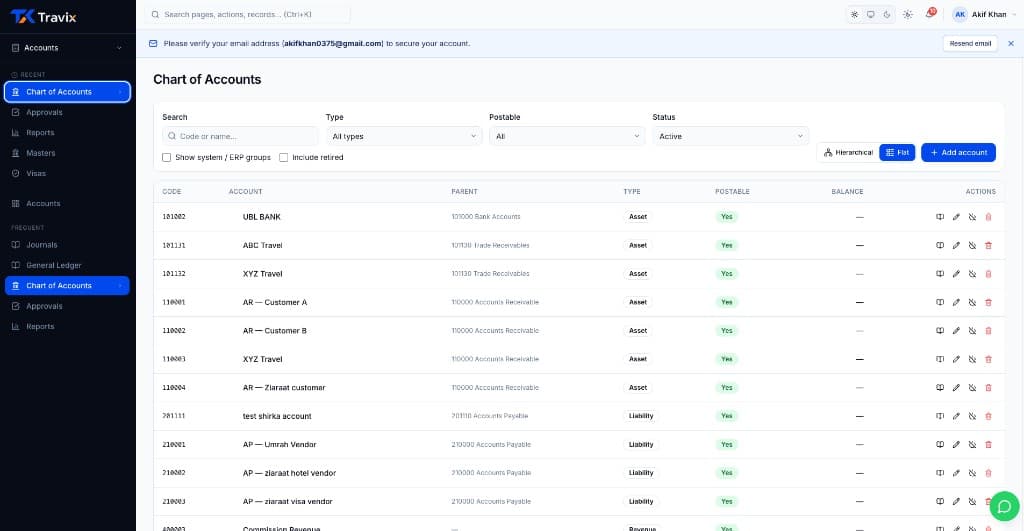Click retire icon in AR — Customer A row
Image resolution: width=1024 pixels, height=531 pixels.
tap(972, 302)
